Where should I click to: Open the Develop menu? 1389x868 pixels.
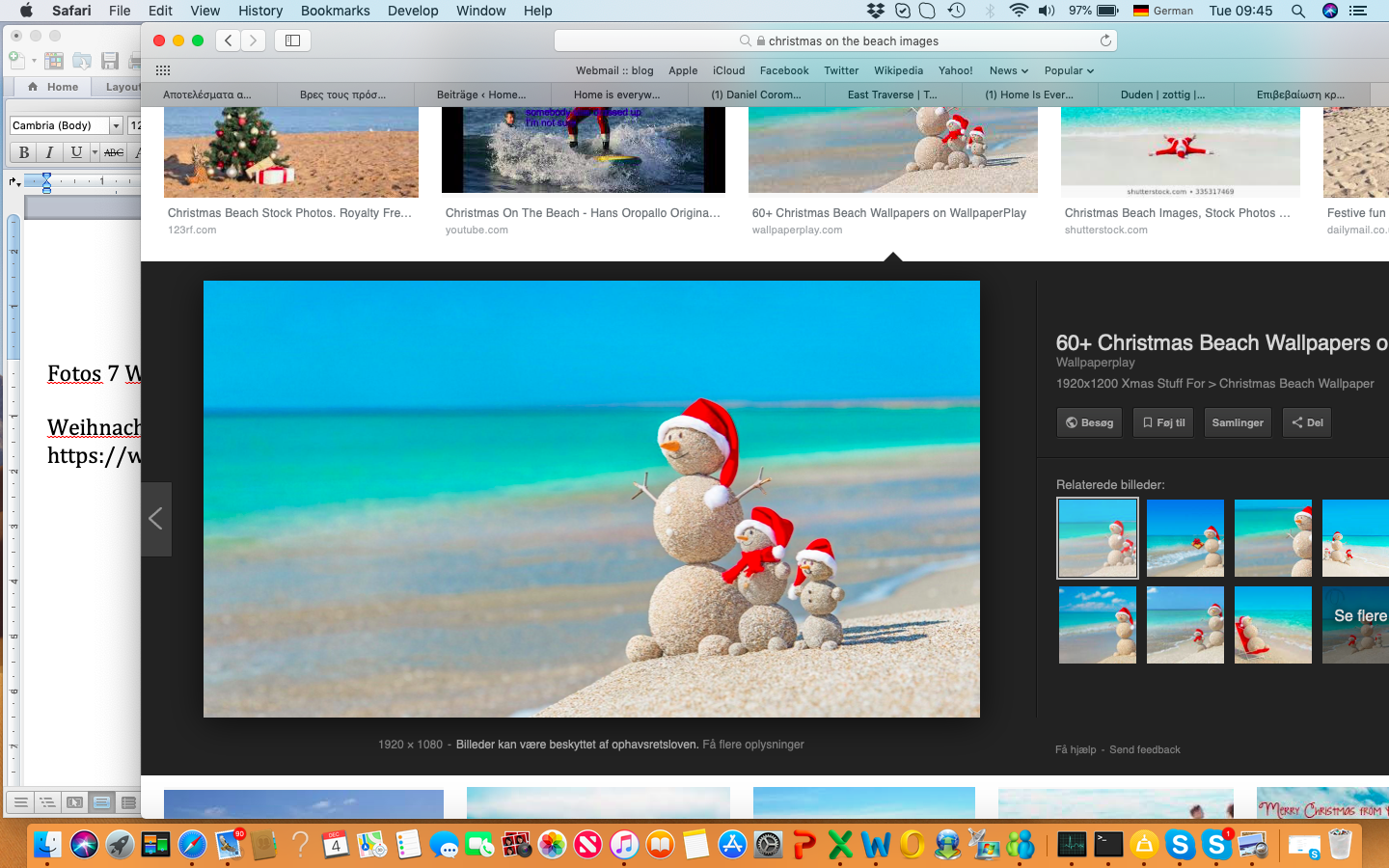pyautogui.click(x=413, y=11)
